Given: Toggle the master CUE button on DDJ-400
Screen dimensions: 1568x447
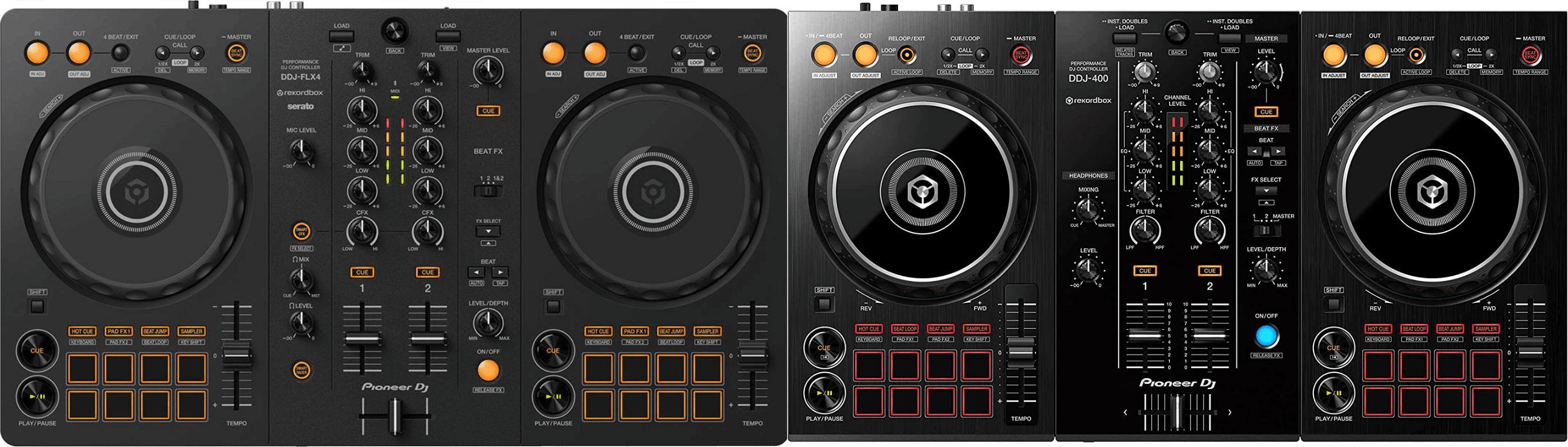Looking at the screenshot, I should [x=1266, y=112].
